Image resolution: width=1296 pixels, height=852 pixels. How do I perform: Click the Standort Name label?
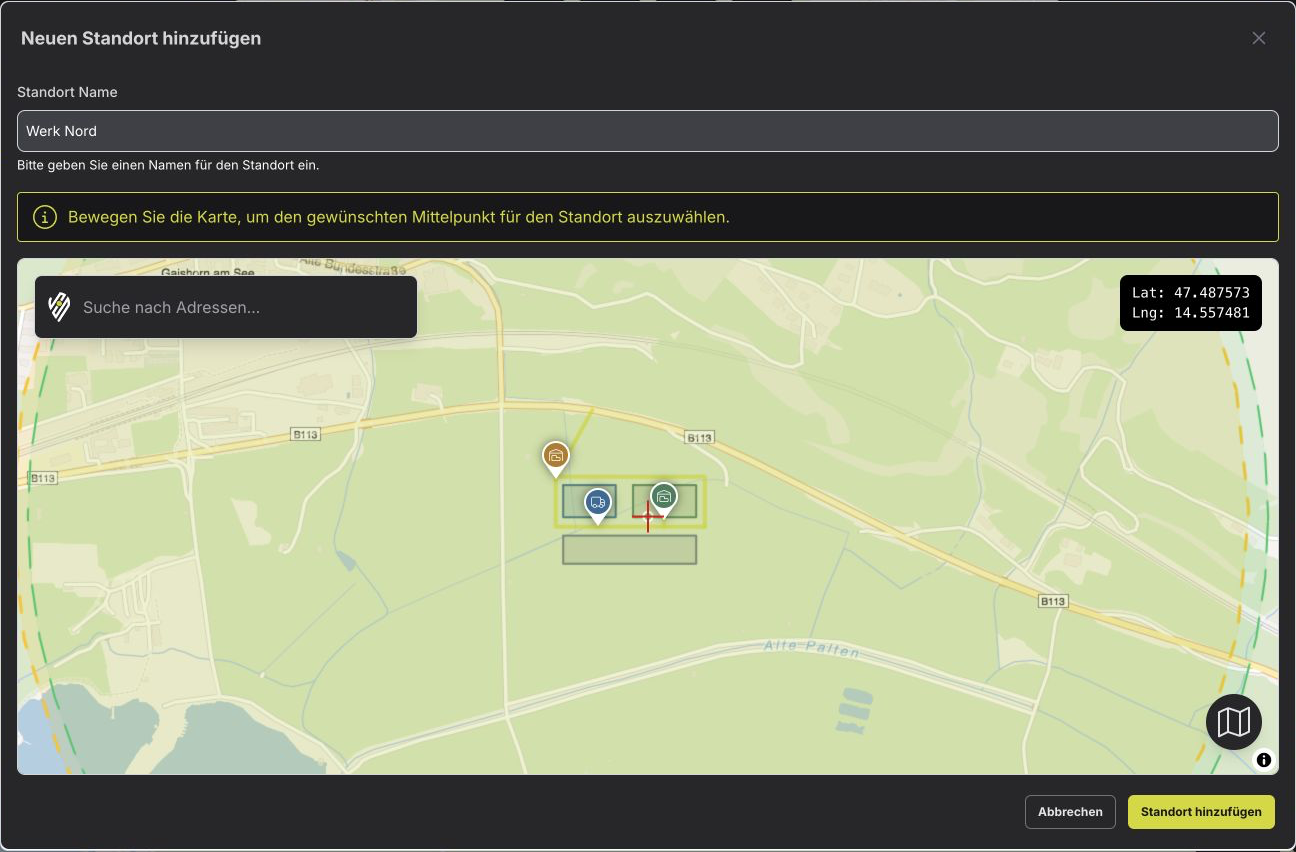tap(67, 92)
